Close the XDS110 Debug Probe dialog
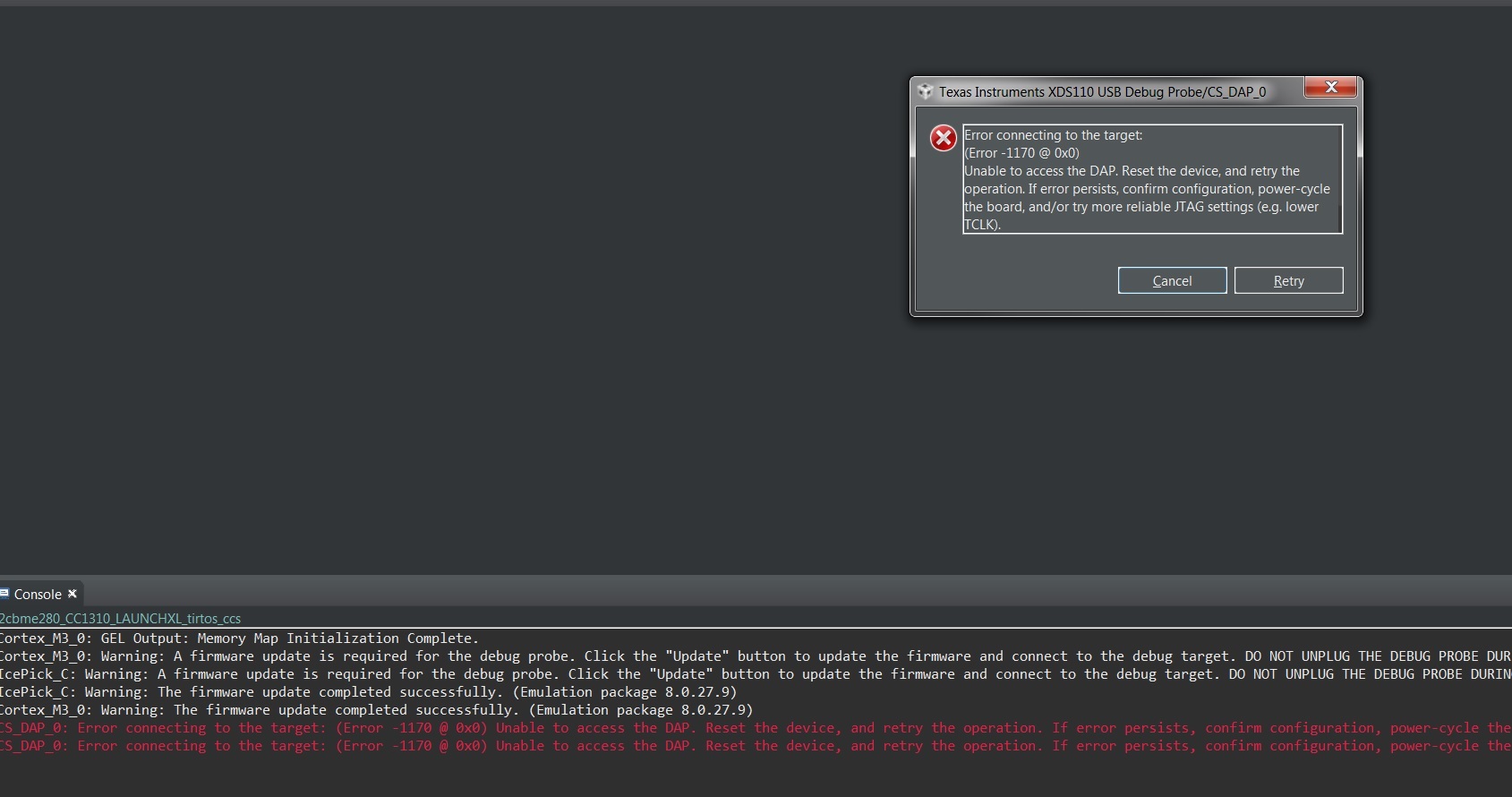The height and width of the screenshot is (797, 1512). [1330, 87]
